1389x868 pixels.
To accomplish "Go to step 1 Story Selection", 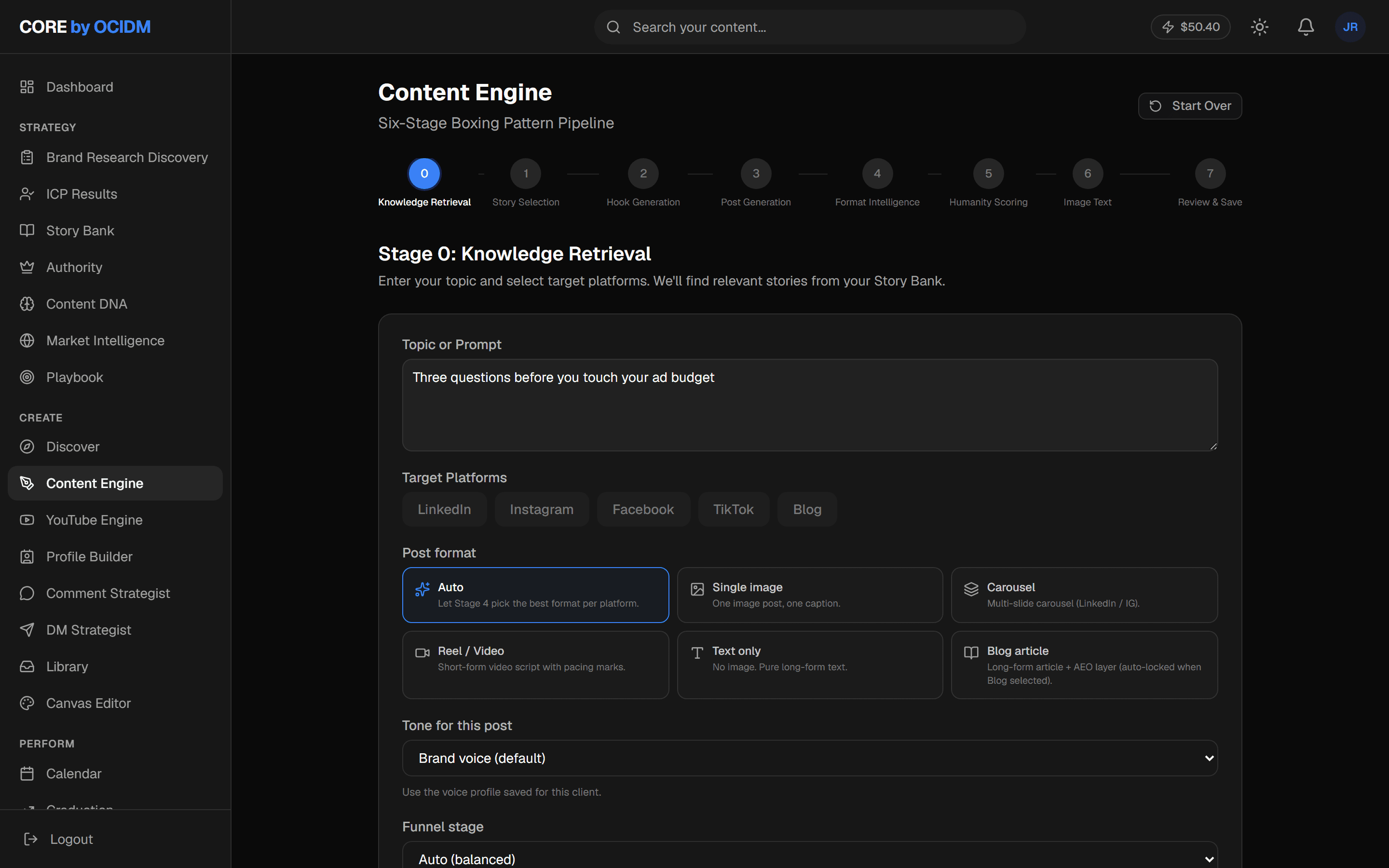I will pos(526,174).
